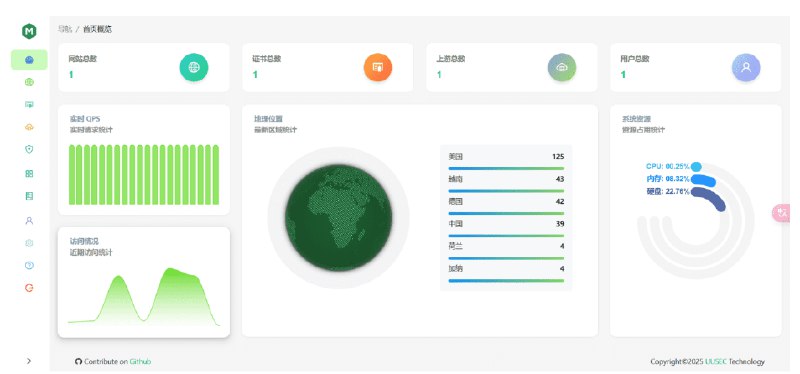Click the 荷兰 row in region list
Screen dimensions: 800x374
tap(506, 246)
